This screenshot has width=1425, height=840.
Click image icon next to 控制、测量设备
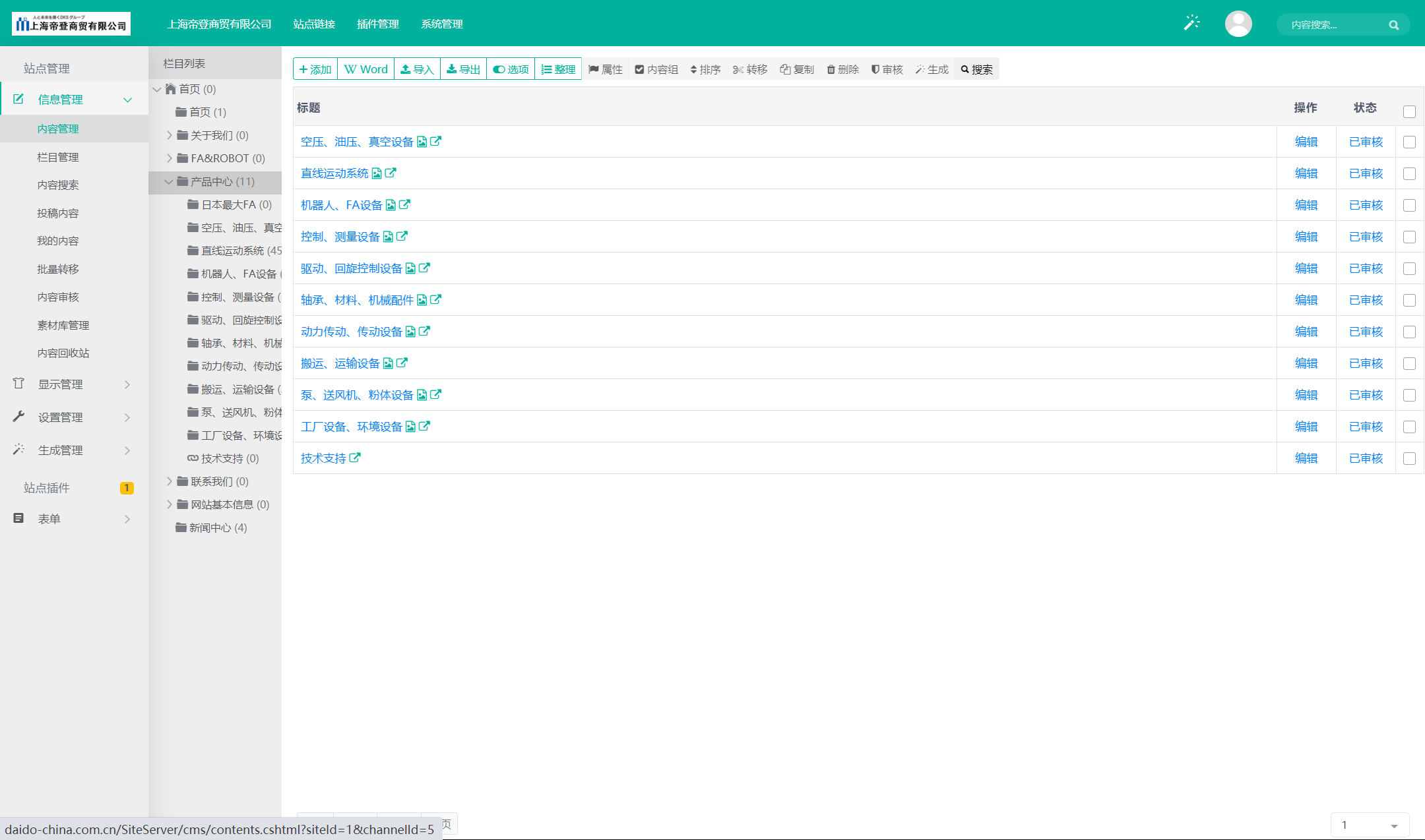pos(388,236)
